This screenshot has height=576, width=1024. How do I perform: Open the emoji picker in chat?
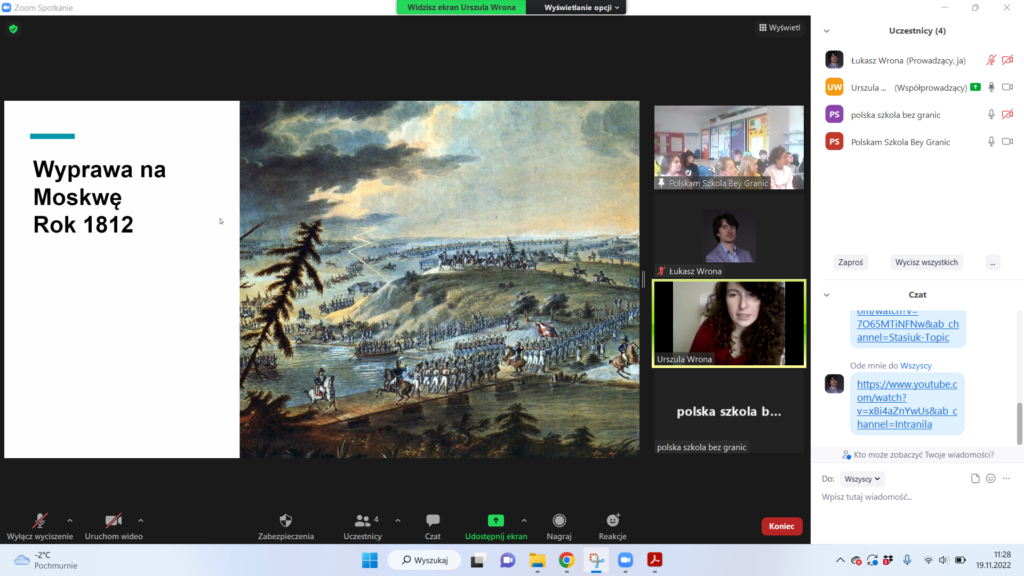pos(991,479)
